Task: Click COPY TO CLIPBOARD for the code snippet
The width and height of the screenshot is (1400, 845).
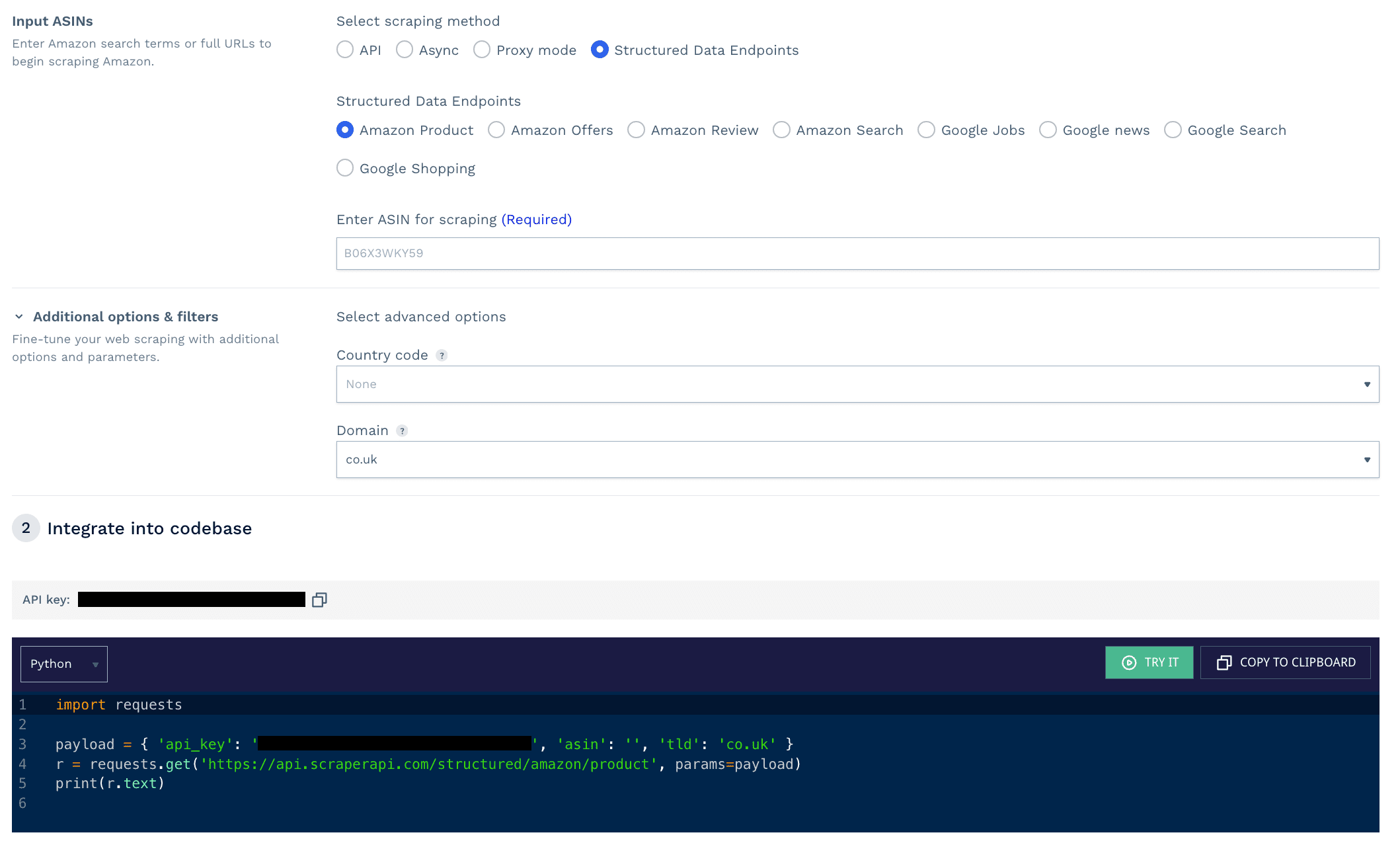Action: [x=1285, y=663]
